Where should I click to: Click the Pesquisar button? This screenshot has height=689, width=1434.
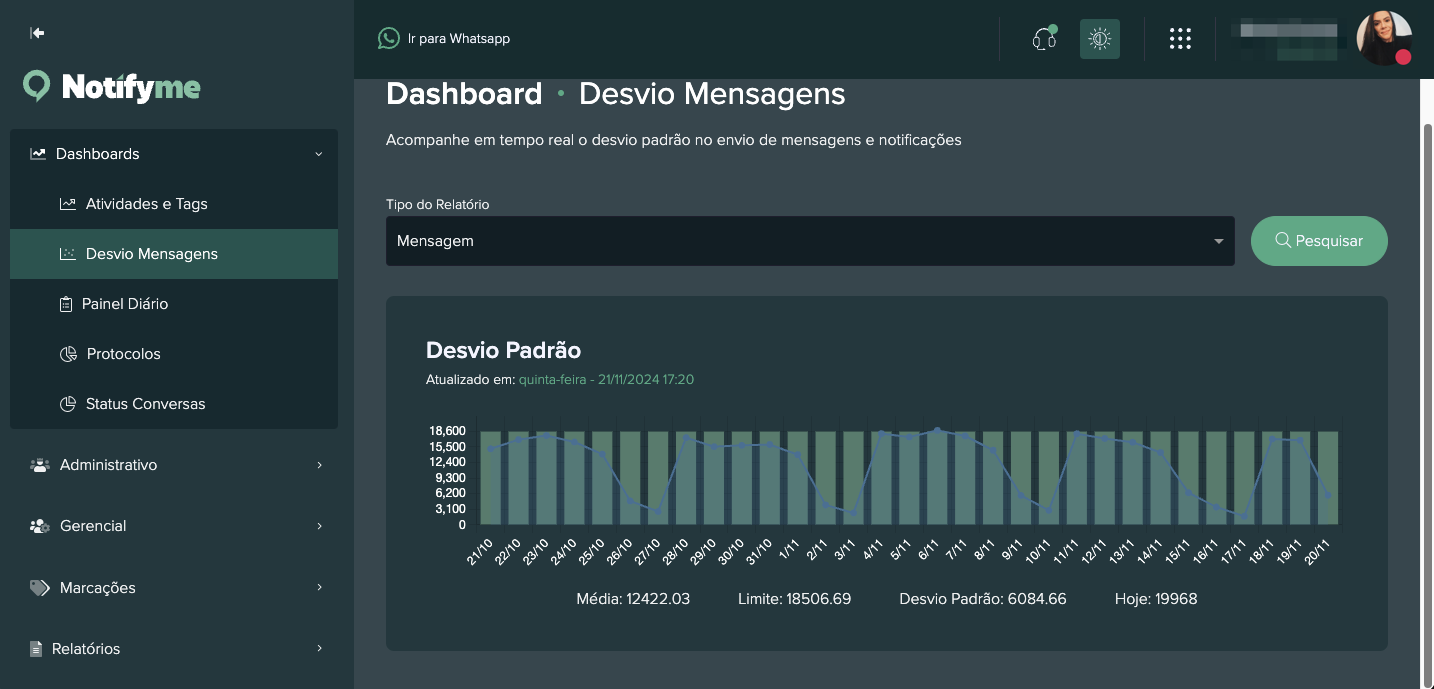(1319, 240)
